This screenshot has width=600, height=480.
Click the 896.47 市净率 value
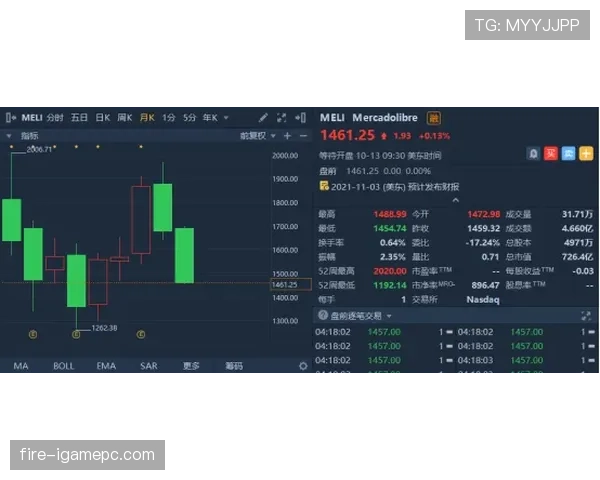pyautogui.click(x=485, y=286)
